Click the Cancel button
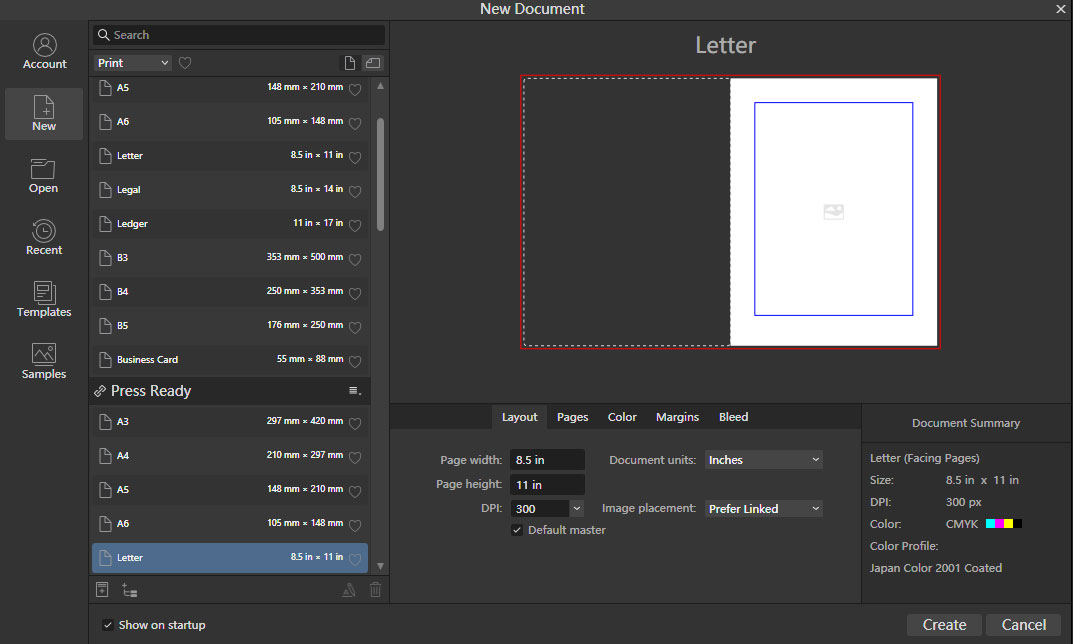The width and height of the screenshot is (1073, 644). click(1023, 625)
